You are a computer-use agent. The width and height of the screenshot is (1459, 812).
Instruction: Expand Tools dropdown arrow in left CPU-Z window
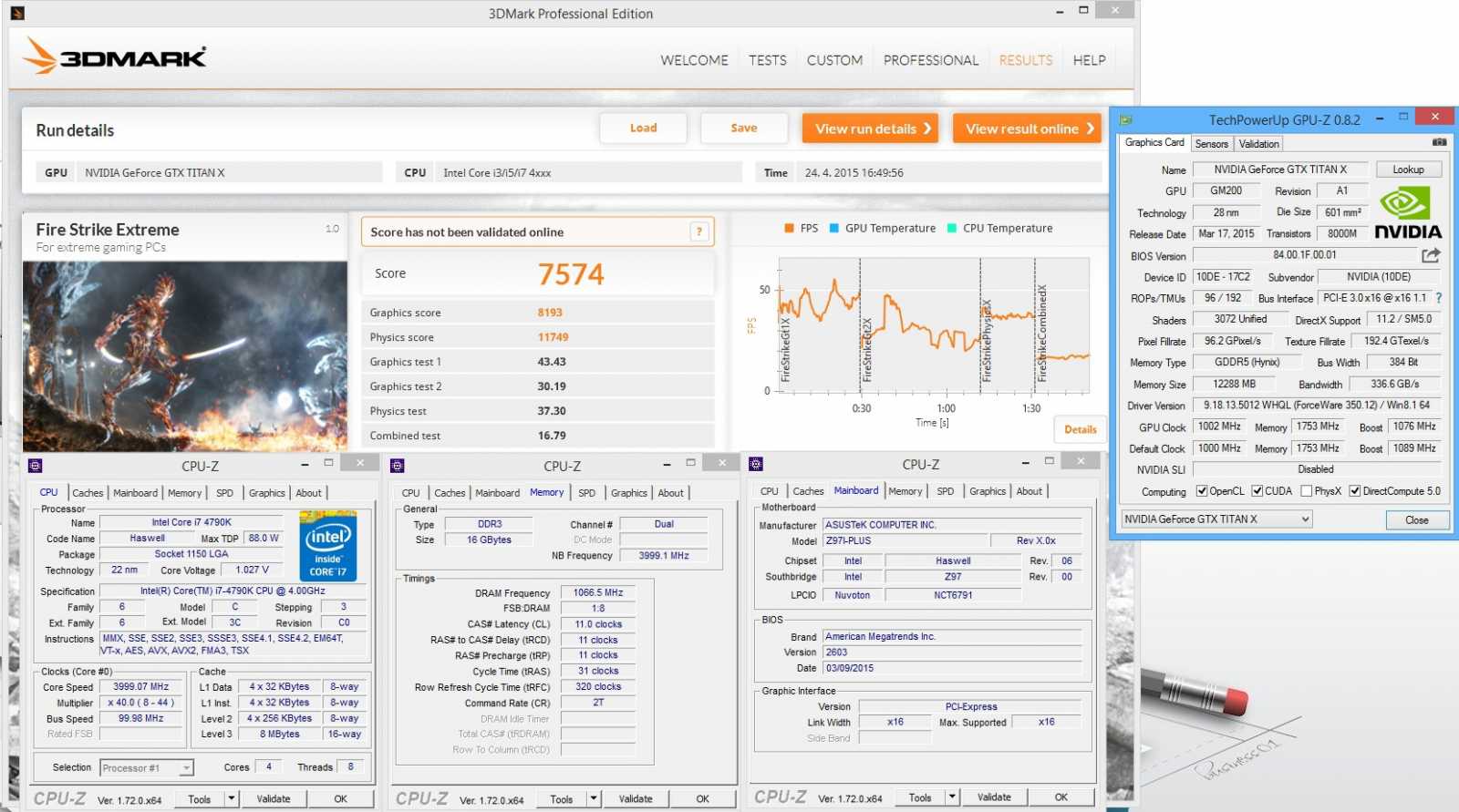[x=231, y=799]
